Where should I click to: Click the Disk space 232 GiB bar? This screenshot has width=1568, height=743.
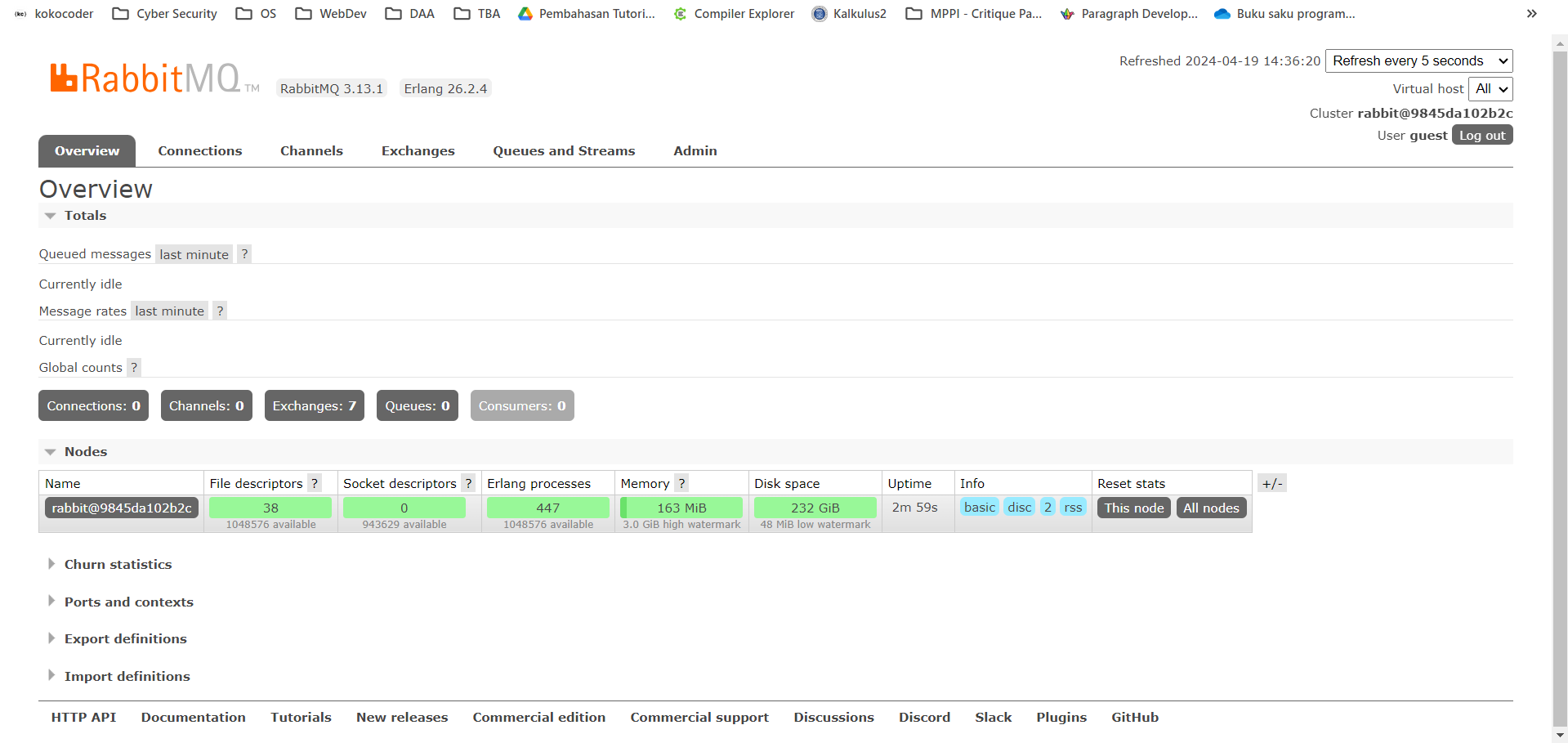pos(815,508)
